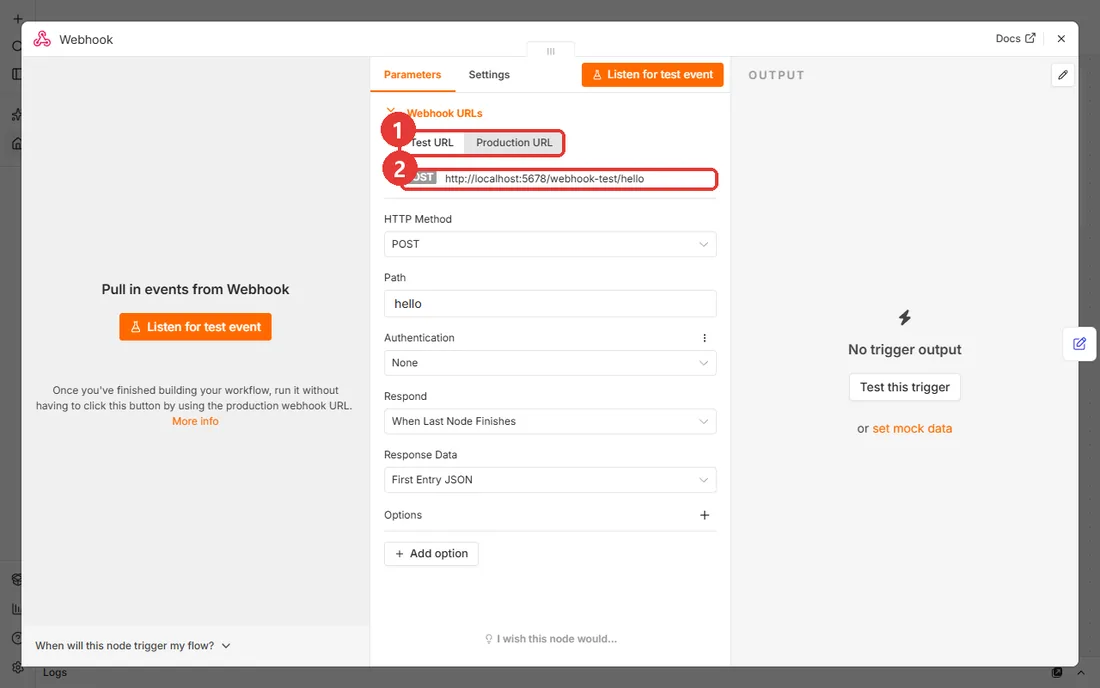Click the Path input field containing hello
This screenshot has width=1100, height=688.
tap(550, 304)
